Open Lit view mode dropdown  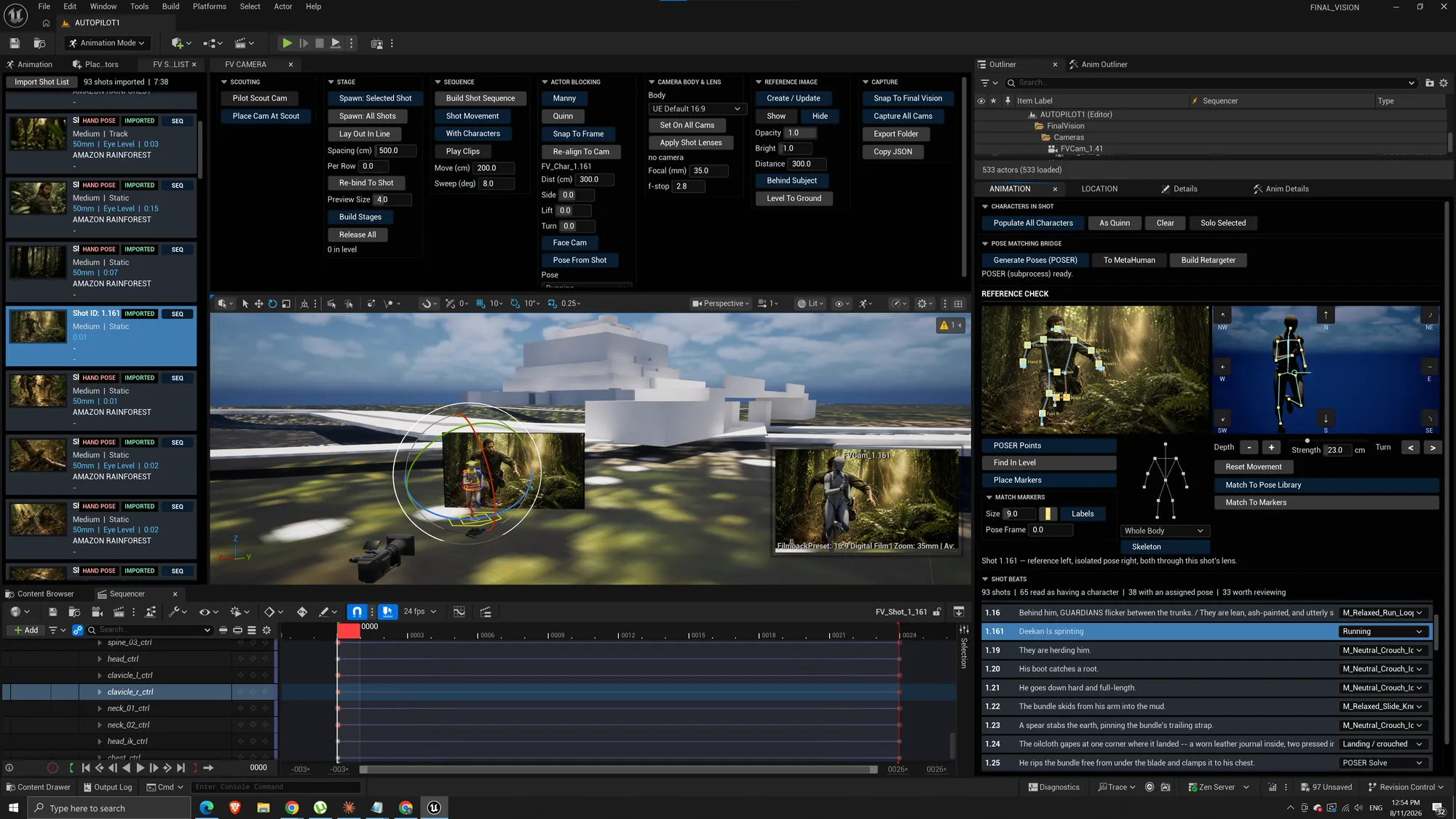pyautogui.click(x=810, y=304)
